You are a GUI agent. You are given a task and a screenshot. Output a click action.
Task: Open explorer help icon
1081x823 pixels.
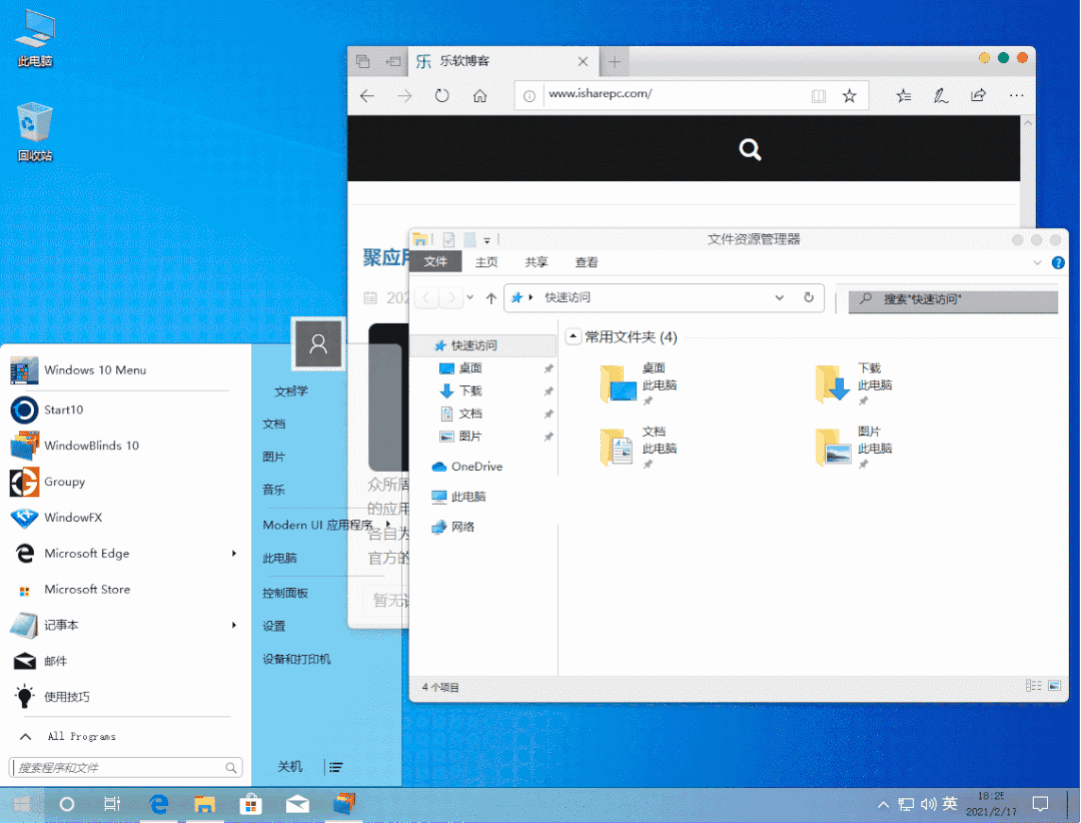click(1058, 263)
